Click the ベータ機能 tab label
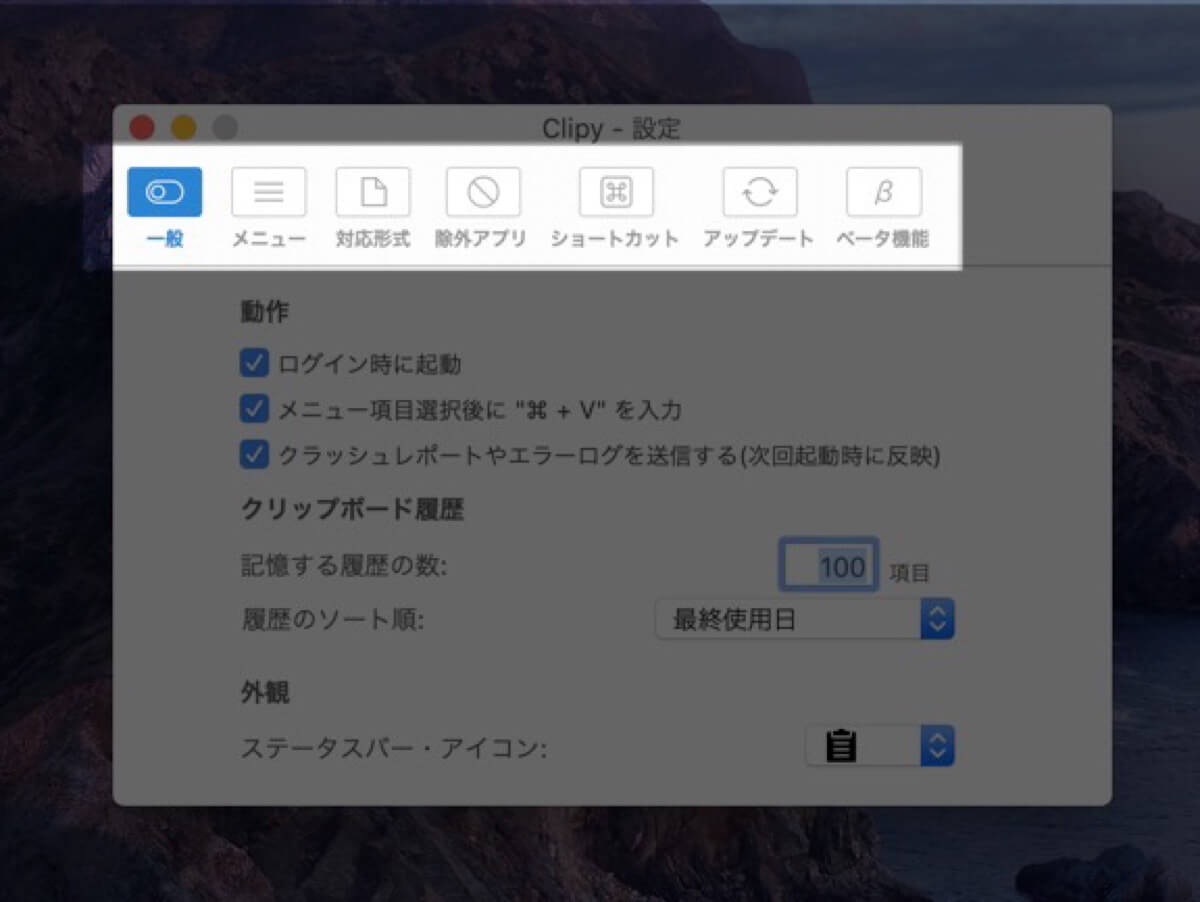This screenshot has width=1200, height=902. click(x=883, y=239)
